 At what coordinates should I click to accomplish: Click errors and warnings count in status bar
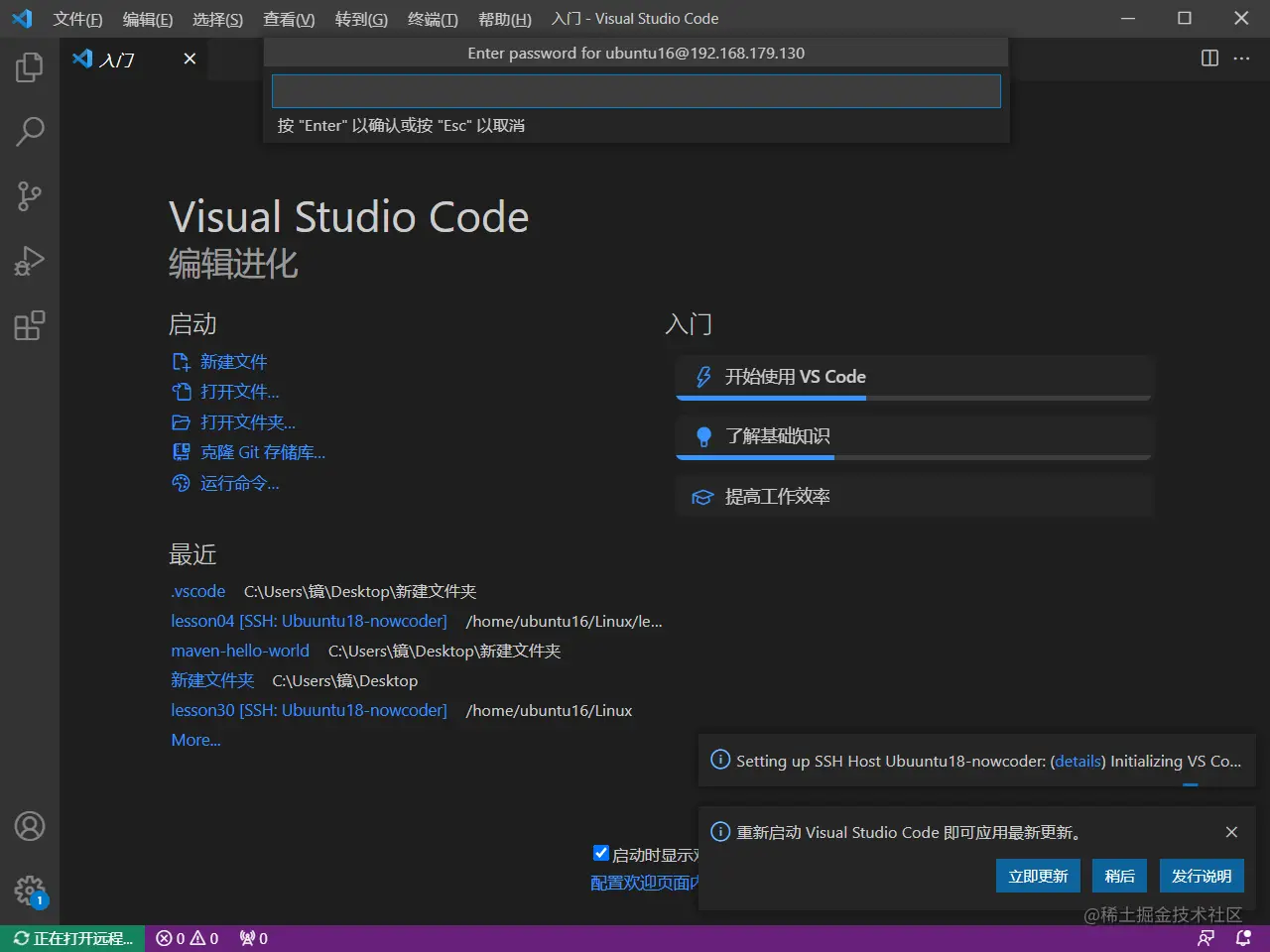pyautogui.click(x=188, y=938)
